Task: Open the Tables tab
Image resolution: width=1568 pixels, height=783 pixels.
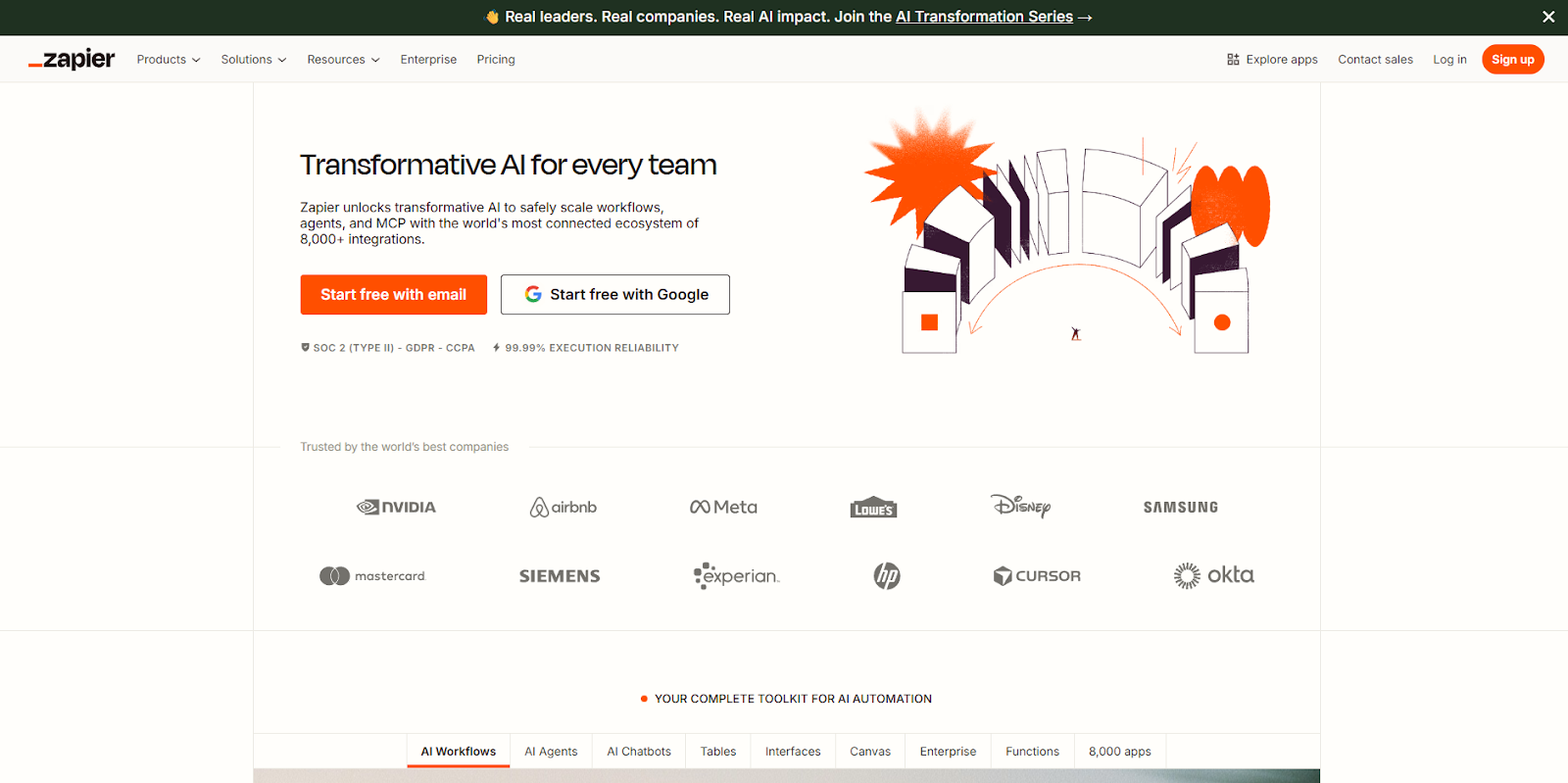Action: tap(718, 752)
